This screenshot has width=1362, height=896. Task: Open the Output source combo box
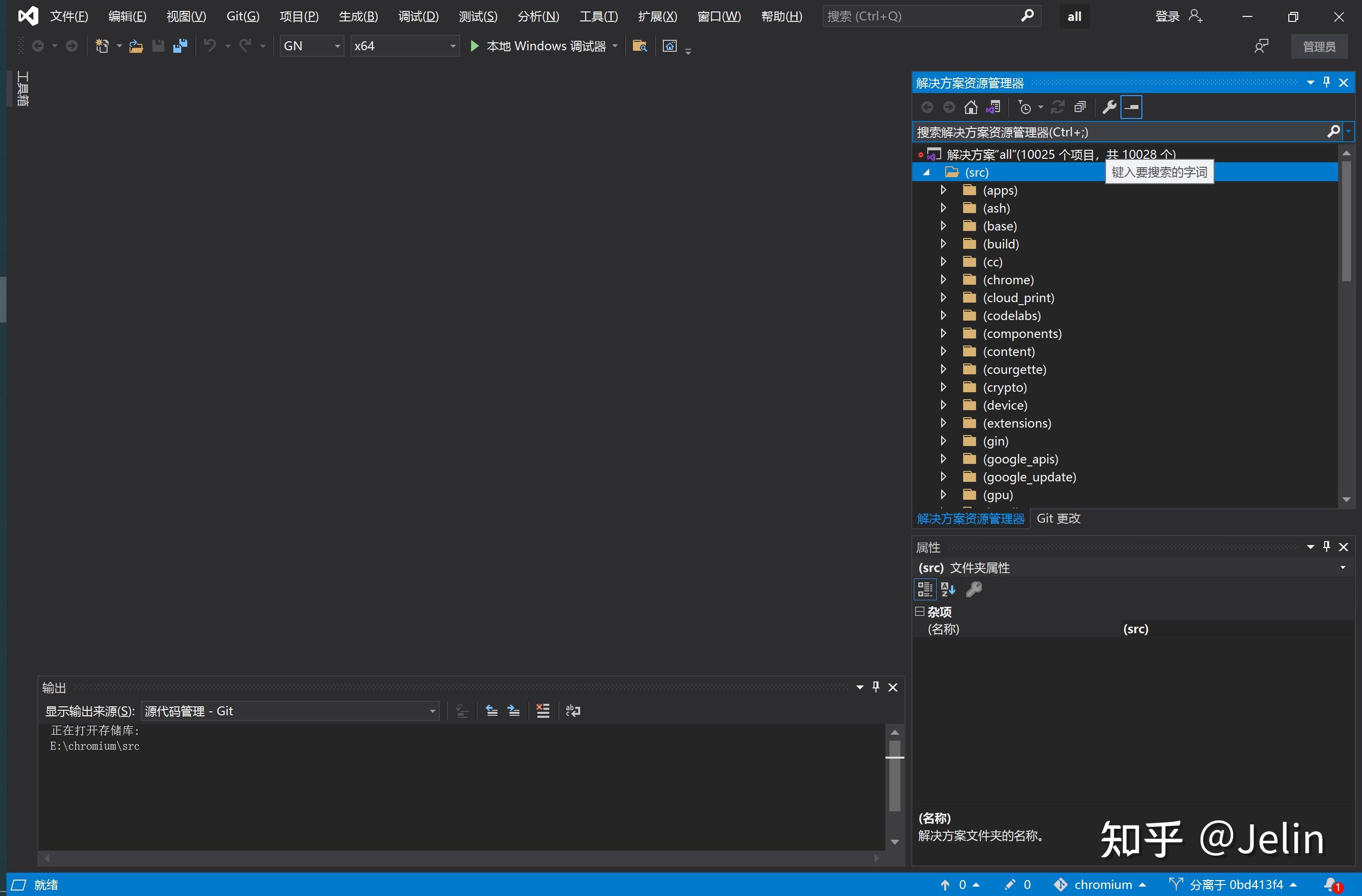coord(289,711)
